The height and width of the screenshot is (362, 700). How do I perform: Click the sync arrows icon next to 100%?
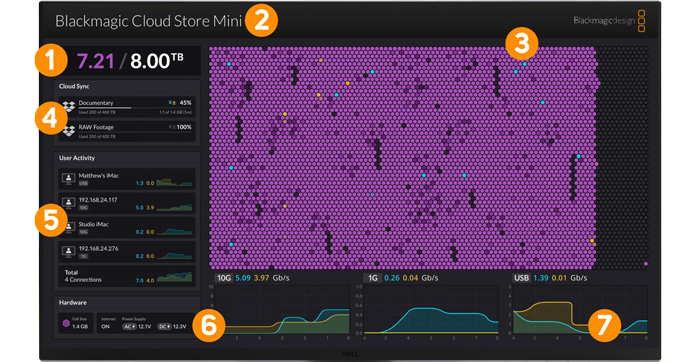coord(172,127)
